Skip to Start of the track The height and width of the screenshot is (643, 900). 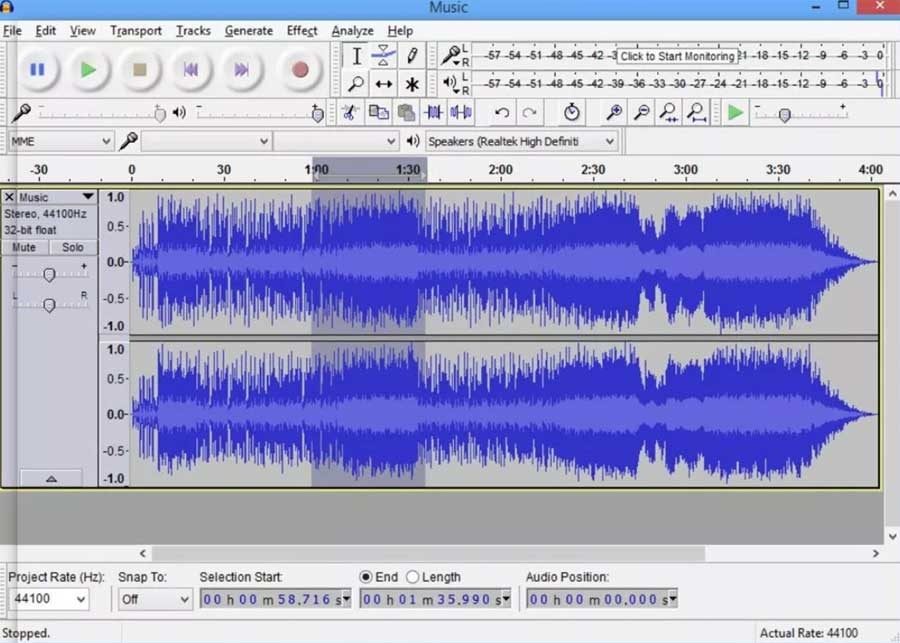click(x=191, y=69)
